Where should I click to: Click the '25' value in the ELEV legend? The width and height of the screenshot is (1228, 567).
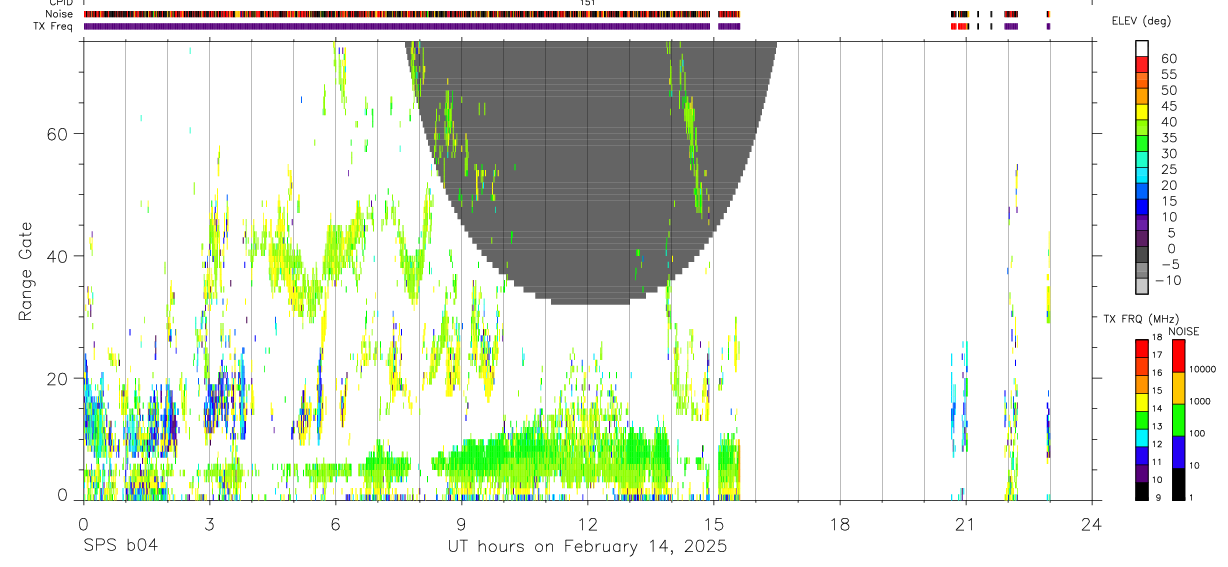(1168, 169)
